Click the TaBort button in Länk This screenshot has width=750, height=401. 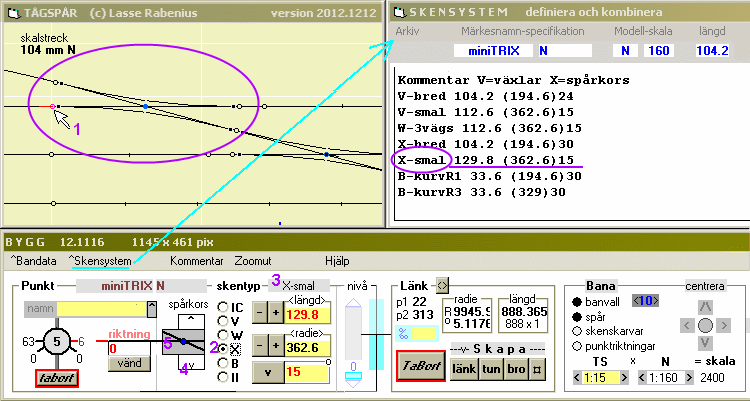tap(420, 366)
